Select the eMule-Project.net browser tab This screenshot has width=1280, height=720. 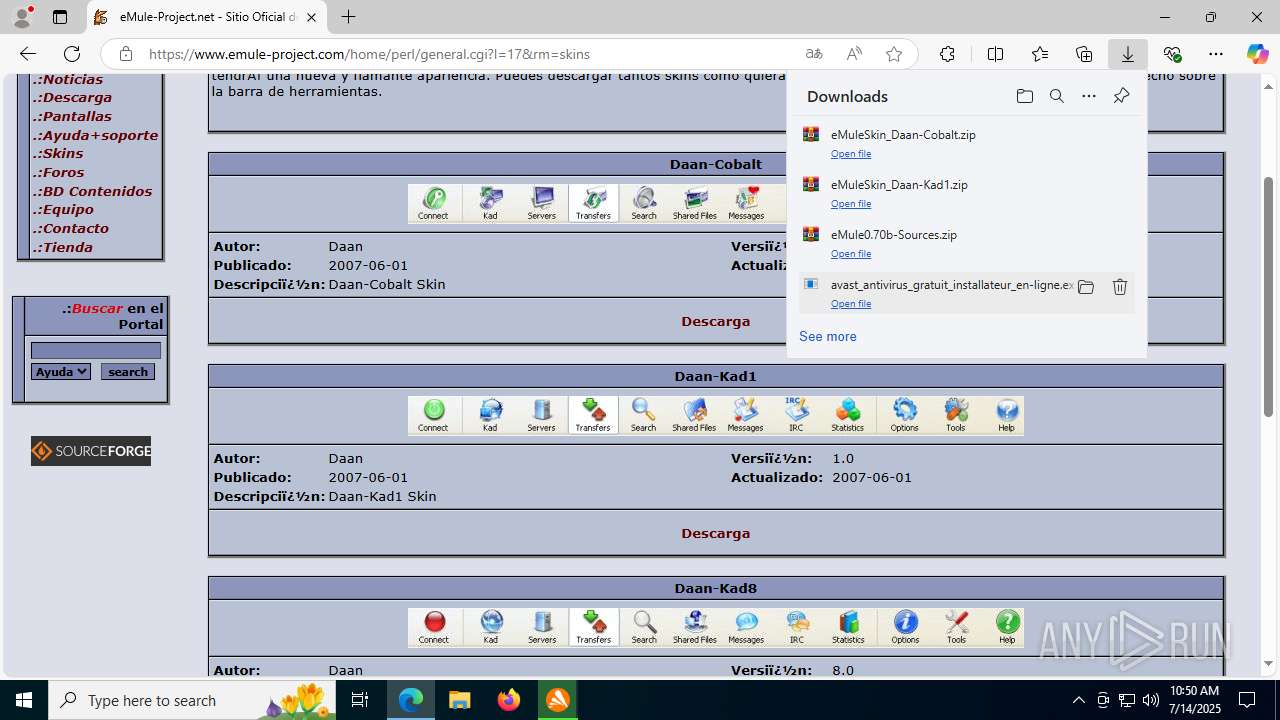point(207,17)
